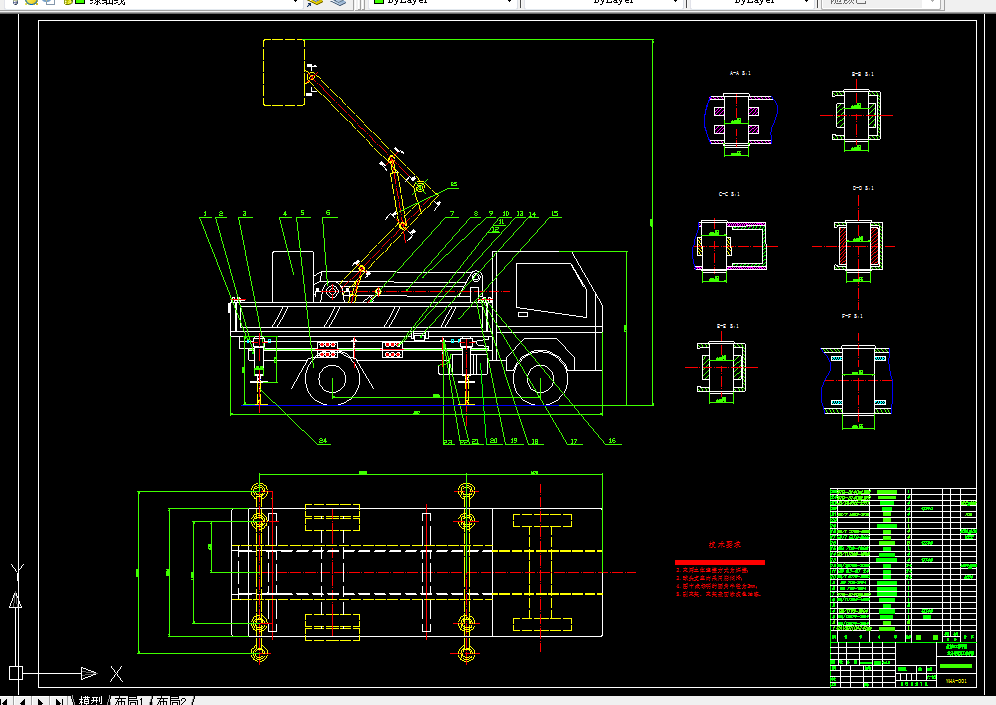Open the layer name dropdown list
Viewport: 996px width, 705px height.
pos(295,3)
